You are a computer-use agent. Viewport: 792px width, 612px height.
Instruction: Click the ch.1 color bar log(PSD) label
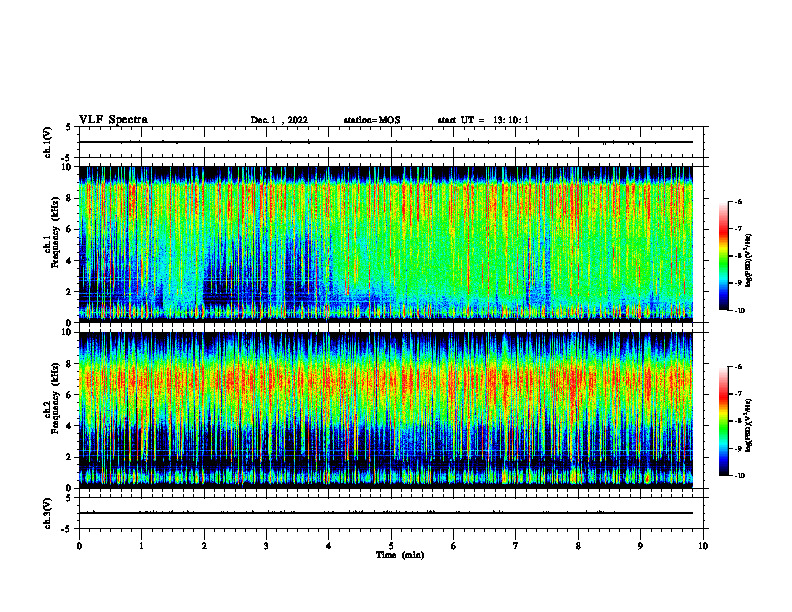coord(749,260)
